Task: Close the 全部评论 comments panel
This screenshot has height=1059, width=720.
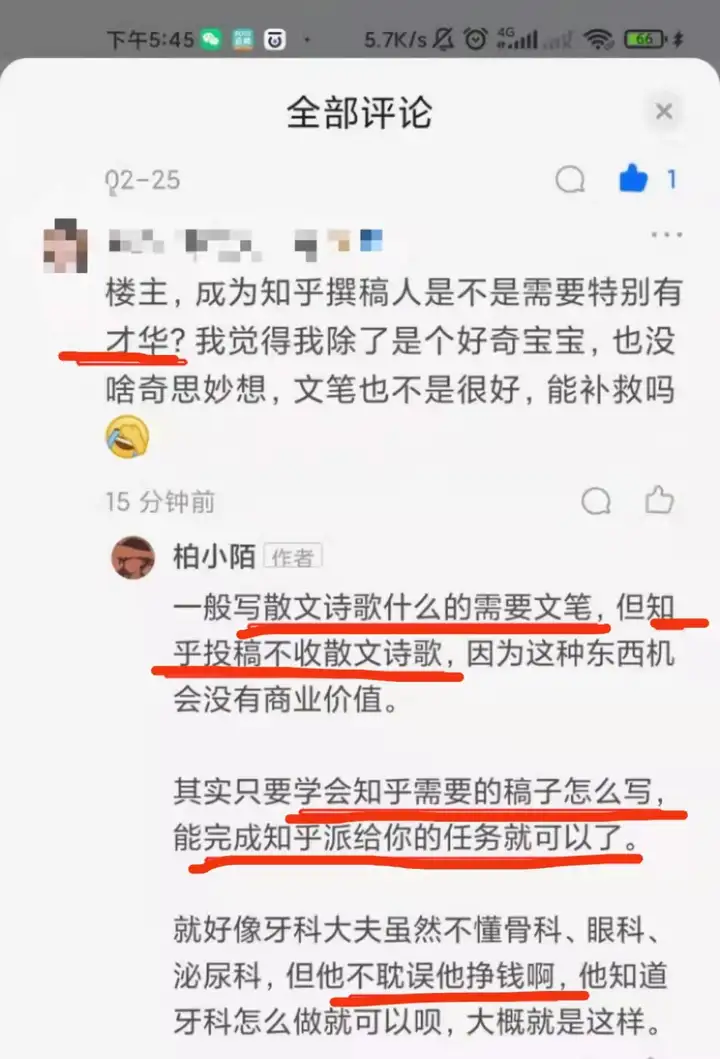Action: [664, 111]
